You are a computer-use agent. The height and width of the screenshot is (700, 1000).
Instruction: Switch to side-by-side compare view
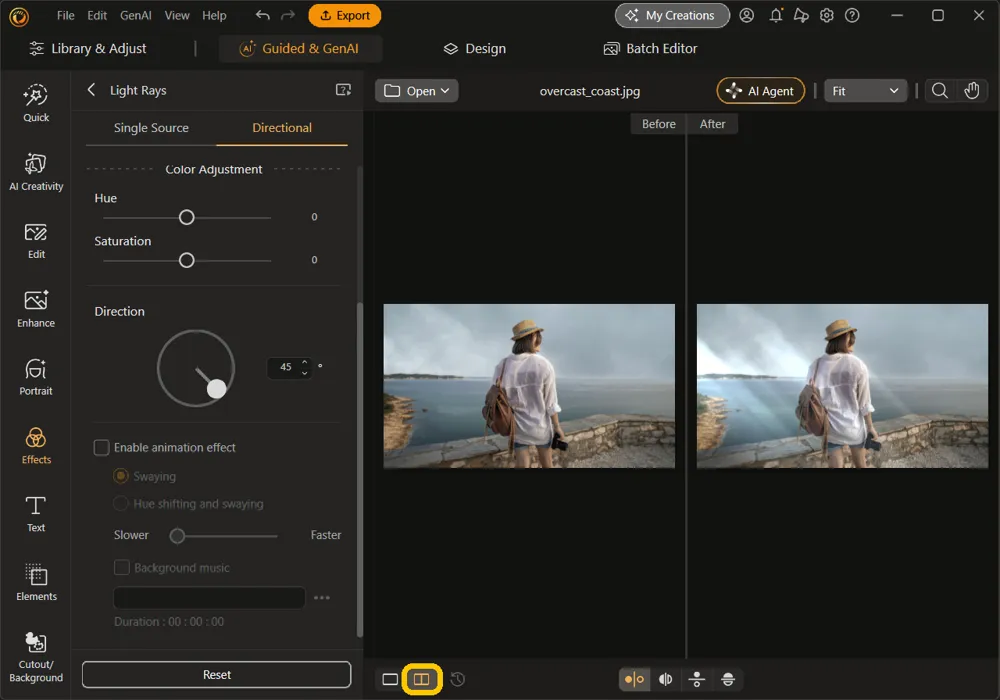pyautogui.click(x=422, y=679)
